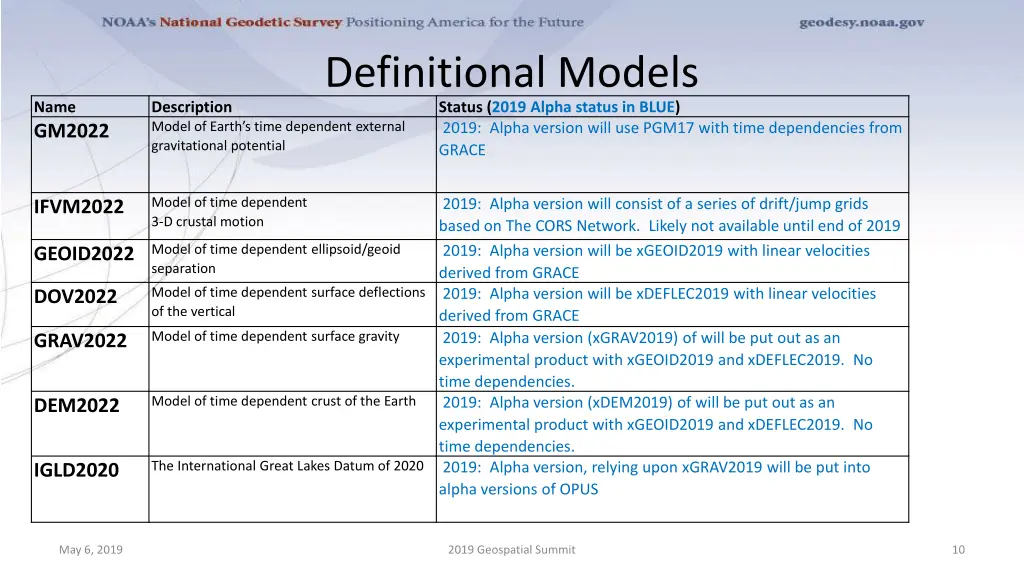
Task: Click GEOID2022 status mentioning xGEOID2019 linear velocities
Action: [654, 261]
